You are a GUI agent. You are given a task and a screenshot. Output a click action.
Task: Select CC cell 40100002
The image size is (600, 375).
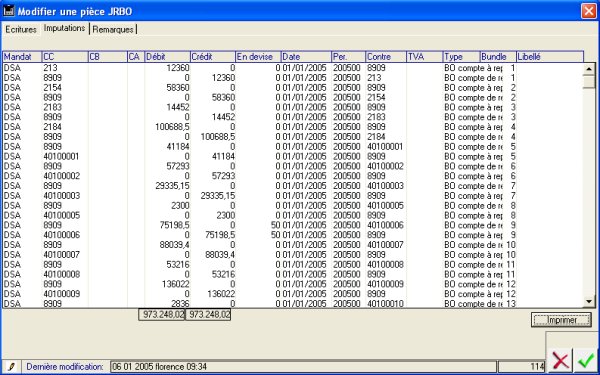coord(61,176)
